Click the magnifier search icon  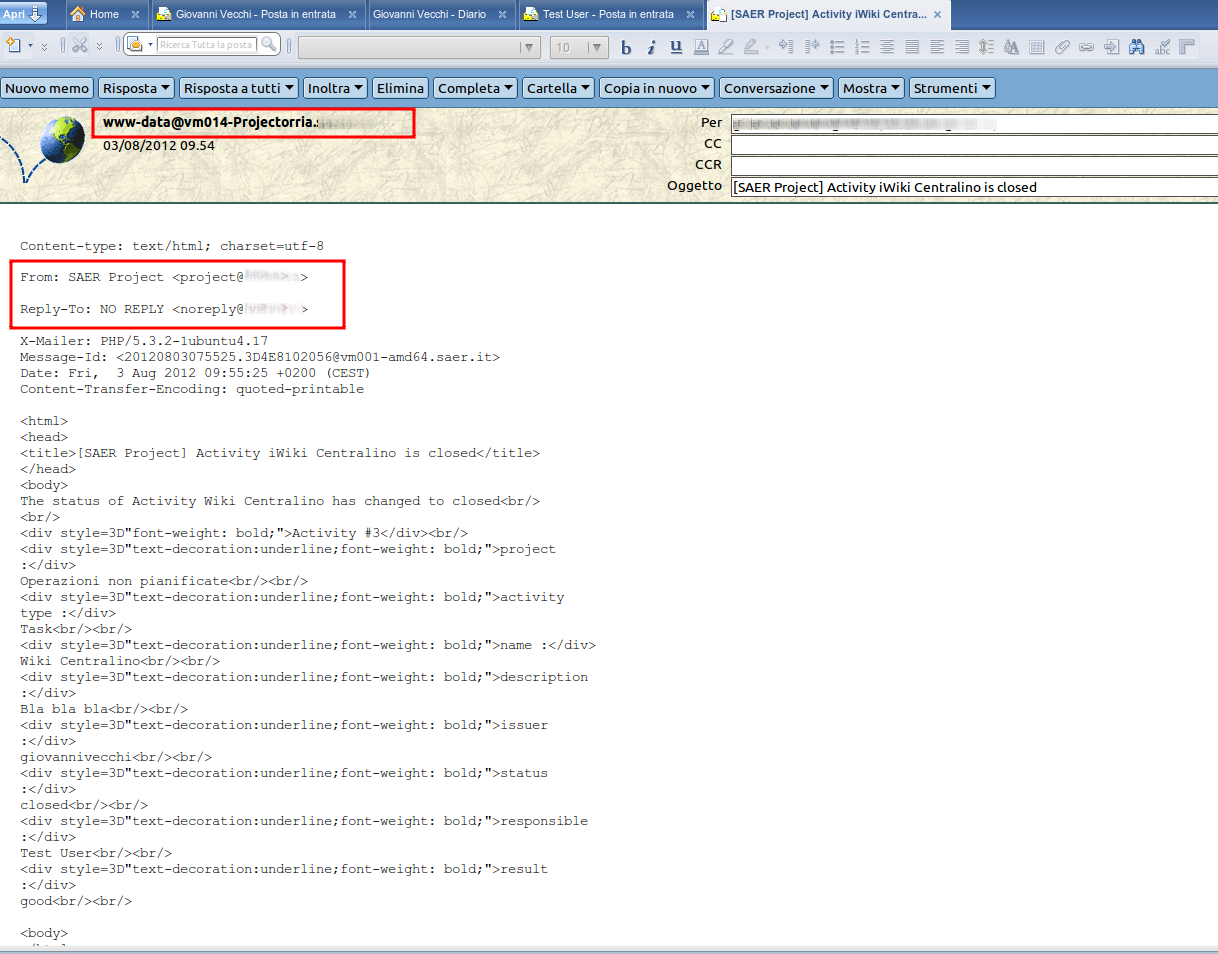(268, 45)
